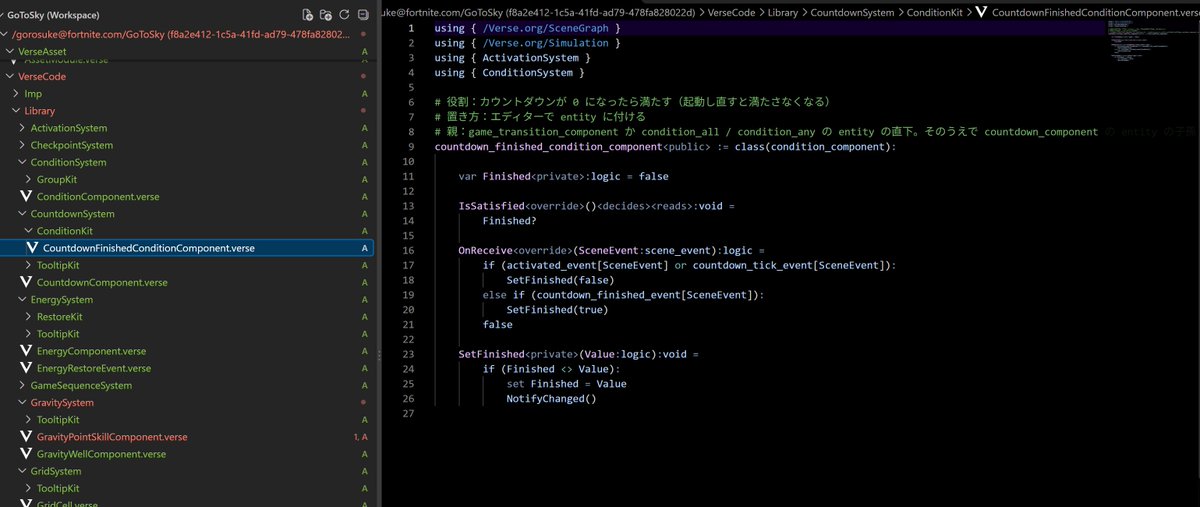The height and width of the screenshot is (507, 1200).
Task: Click 'set Finished = Value' on line 25
Action: pos(566,384)
